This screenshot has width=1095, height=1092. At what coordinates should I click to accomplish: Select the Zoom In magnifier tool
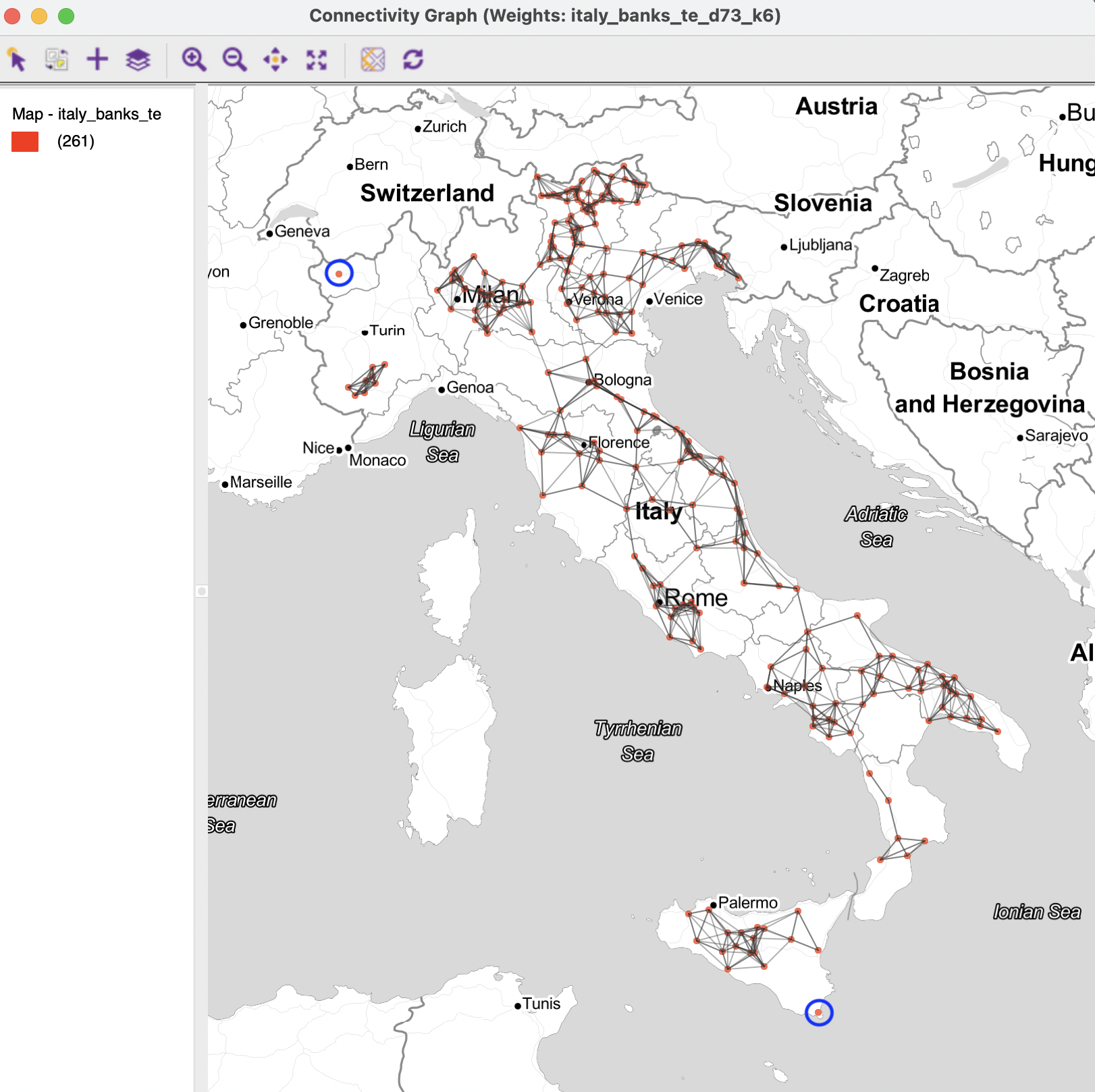tap(194, 59)
